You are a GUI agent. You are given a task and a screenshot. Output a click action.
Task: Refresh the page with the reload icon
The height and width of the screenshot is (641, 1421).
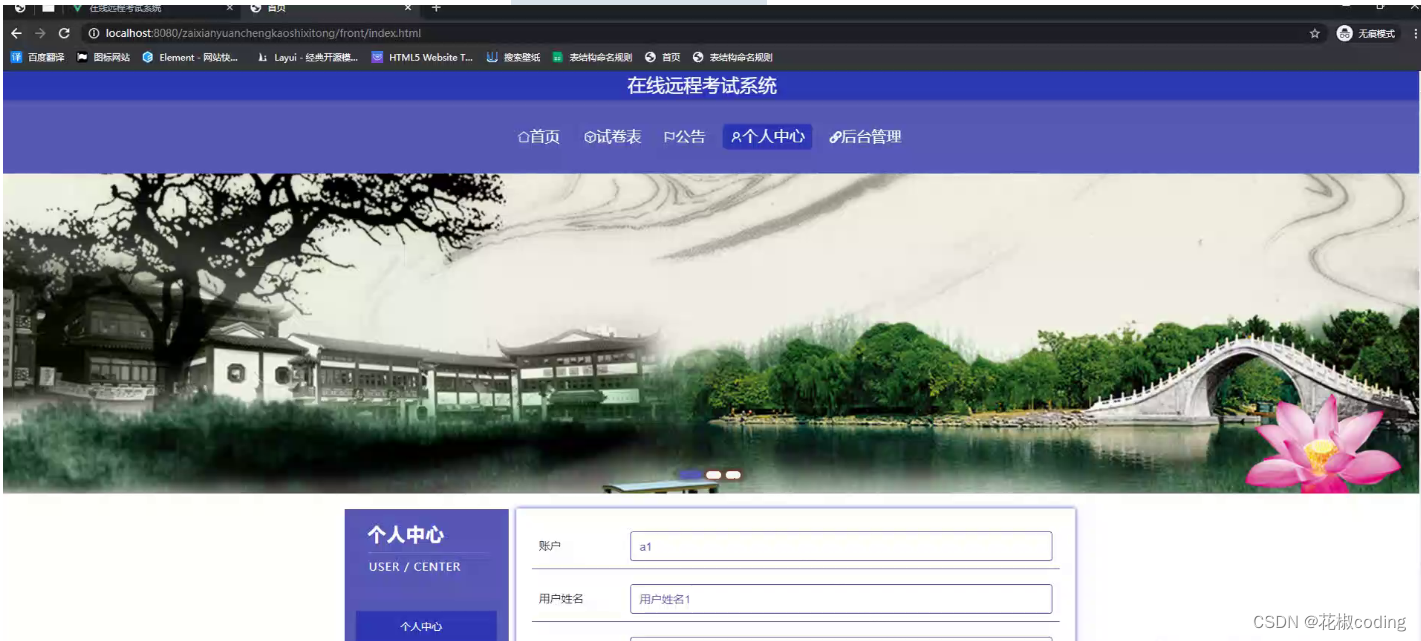(63, 32)
